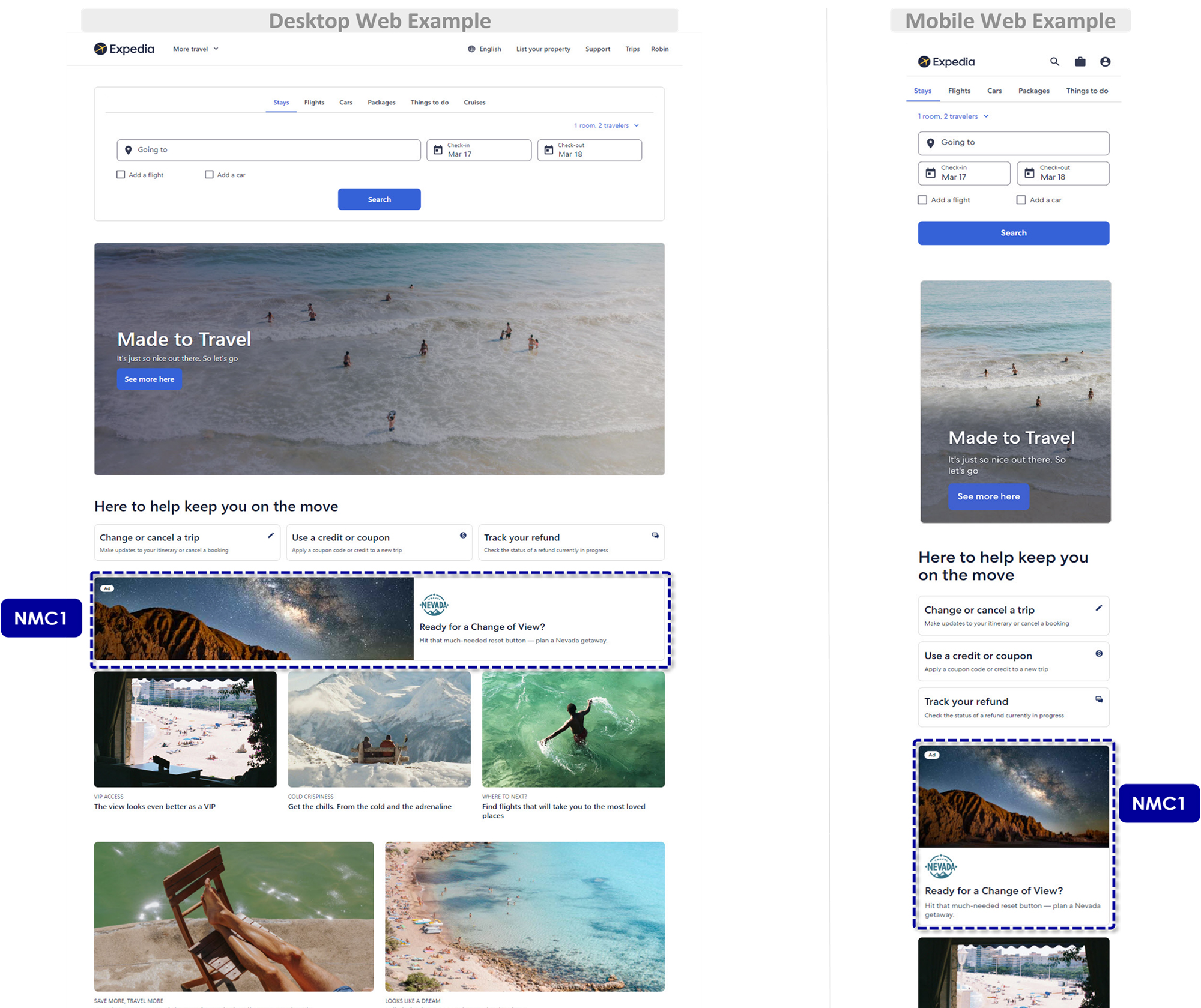1201x1008 pixels.
Task: Click desktop Check-in calendar icon
Action: tap(438, 150)
